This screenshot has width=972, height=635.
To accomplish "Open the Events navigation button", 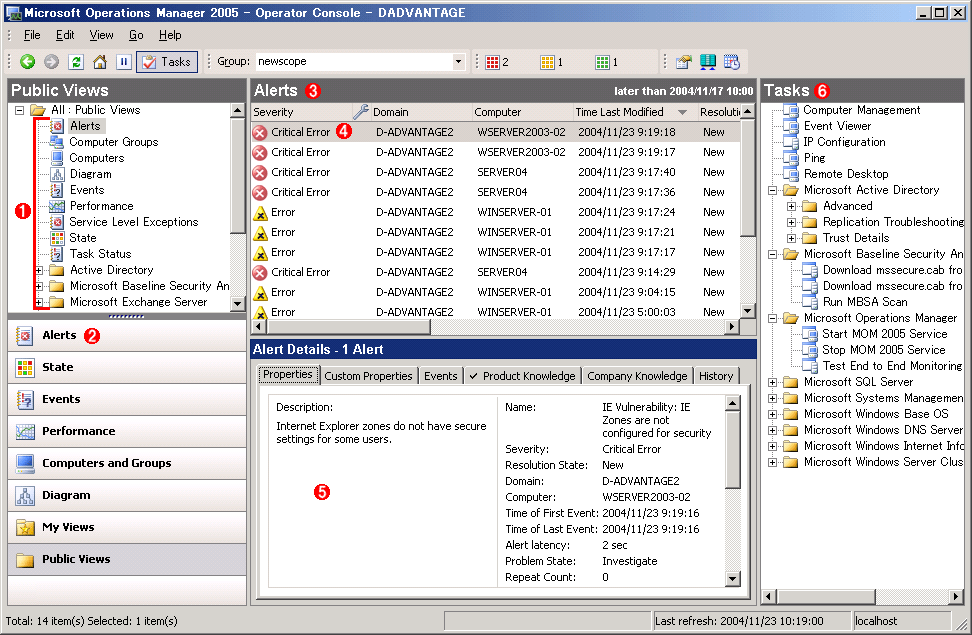I will [x=127, y=399].
